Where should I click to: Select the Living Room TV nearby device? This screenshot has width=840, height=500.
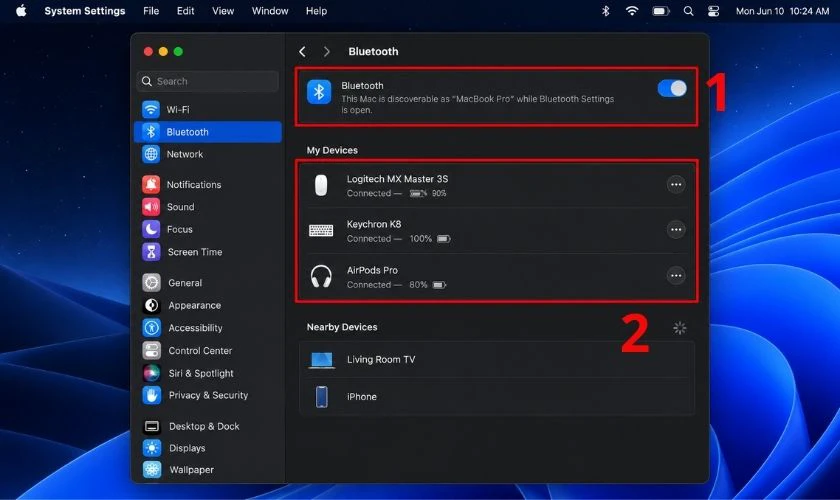tap(497, 360)
